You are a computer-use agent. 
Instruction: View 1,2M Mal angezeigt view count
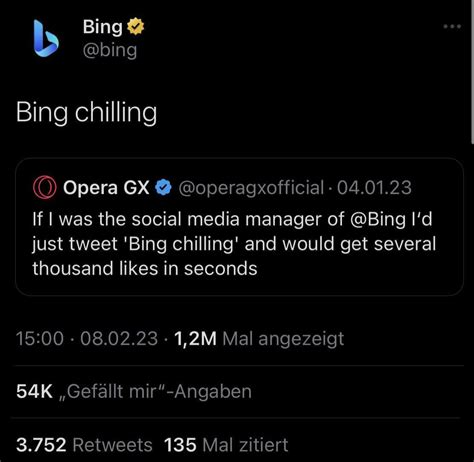coord(259,339)
